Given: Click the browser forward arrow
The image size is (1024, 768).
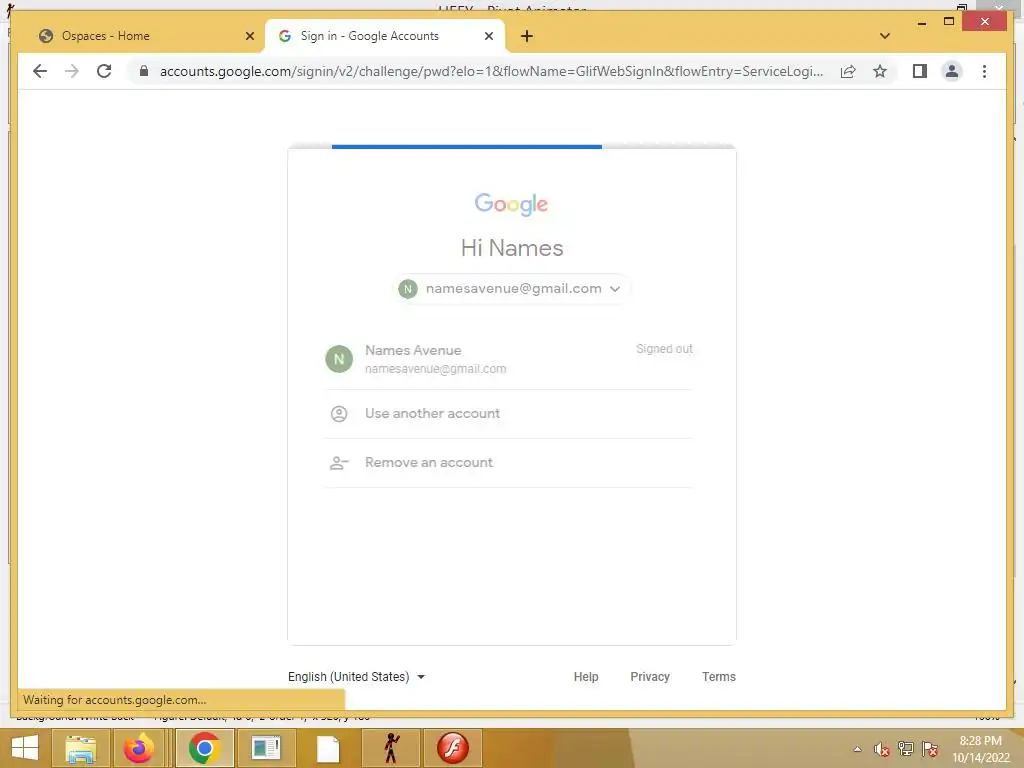Looking at the screenshot, I should click(72, 71).
